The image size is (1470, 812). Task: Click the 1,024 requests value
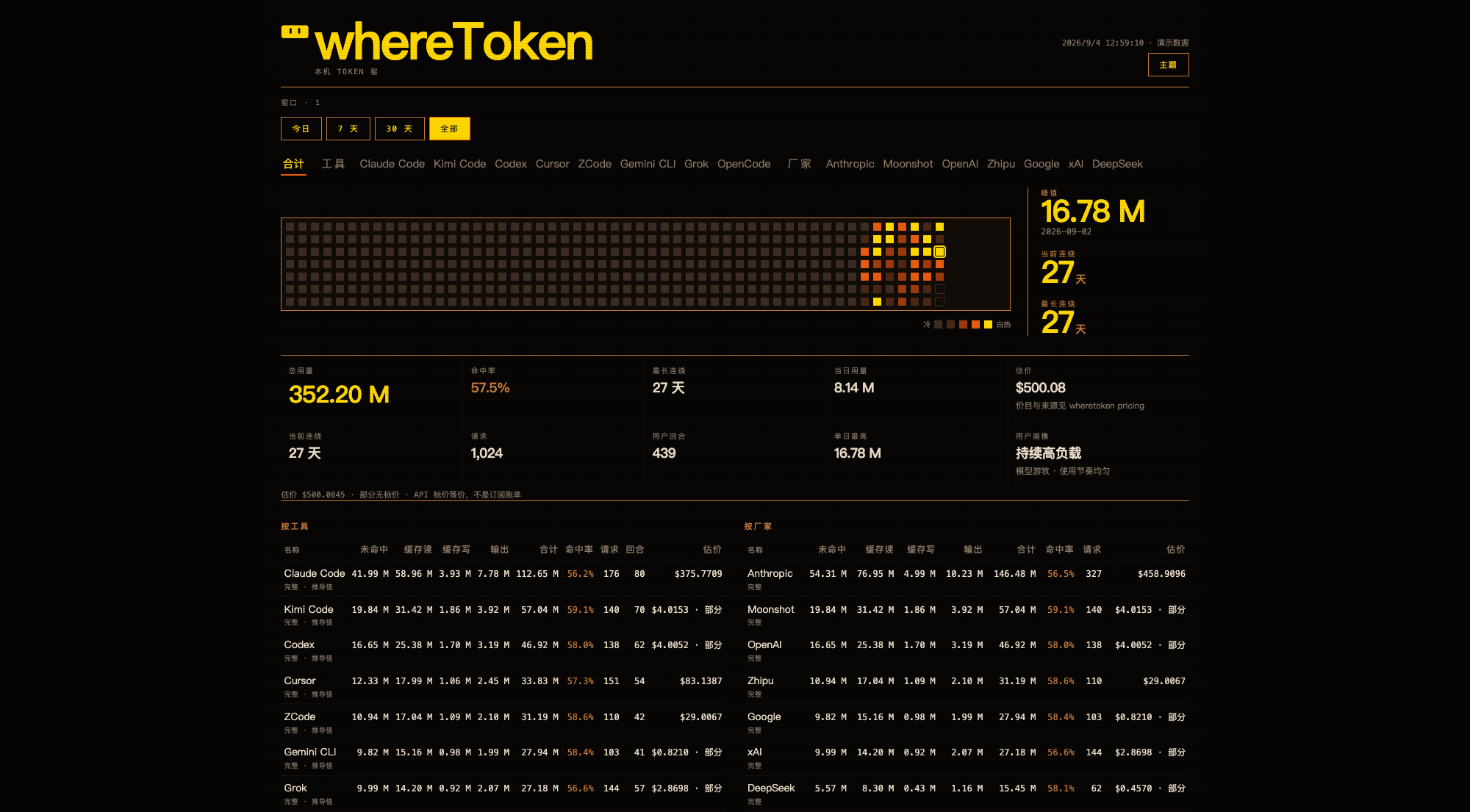click(x=487, y=453)
